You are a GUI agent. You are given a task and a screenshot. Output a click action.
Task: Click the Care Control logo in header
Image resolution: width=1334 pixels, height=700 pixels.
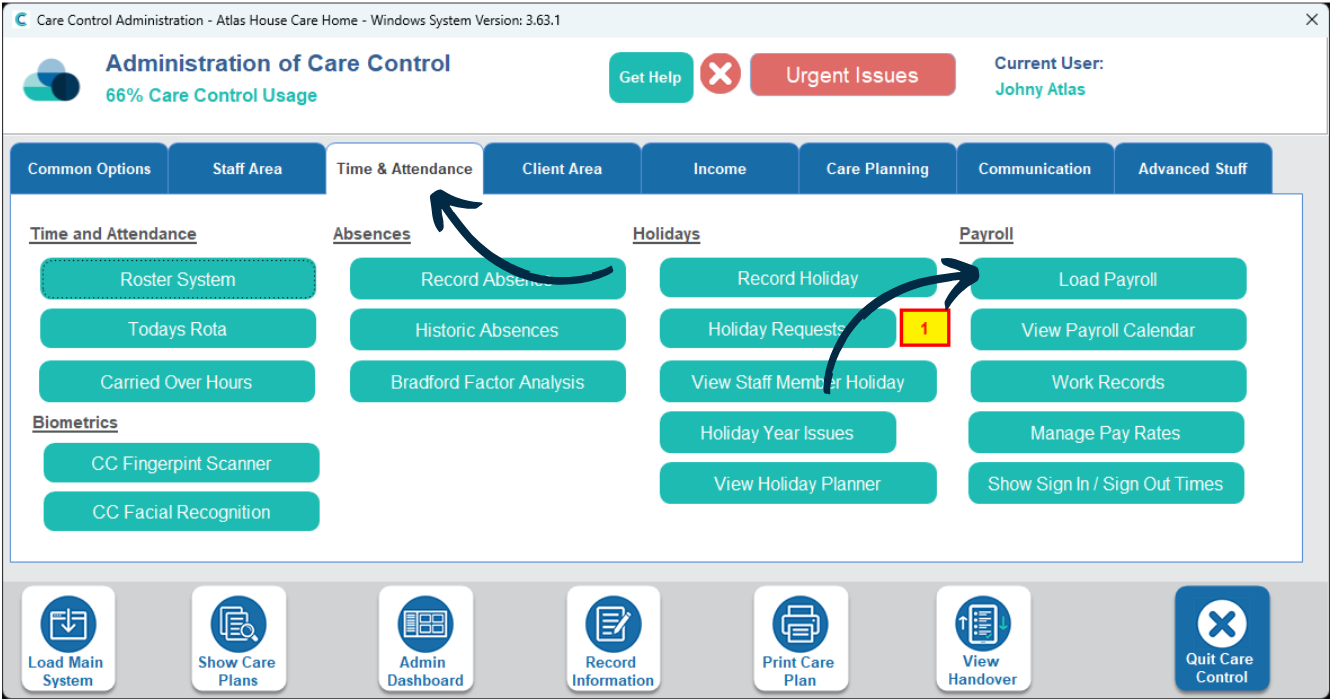click(x=51, y=81)
